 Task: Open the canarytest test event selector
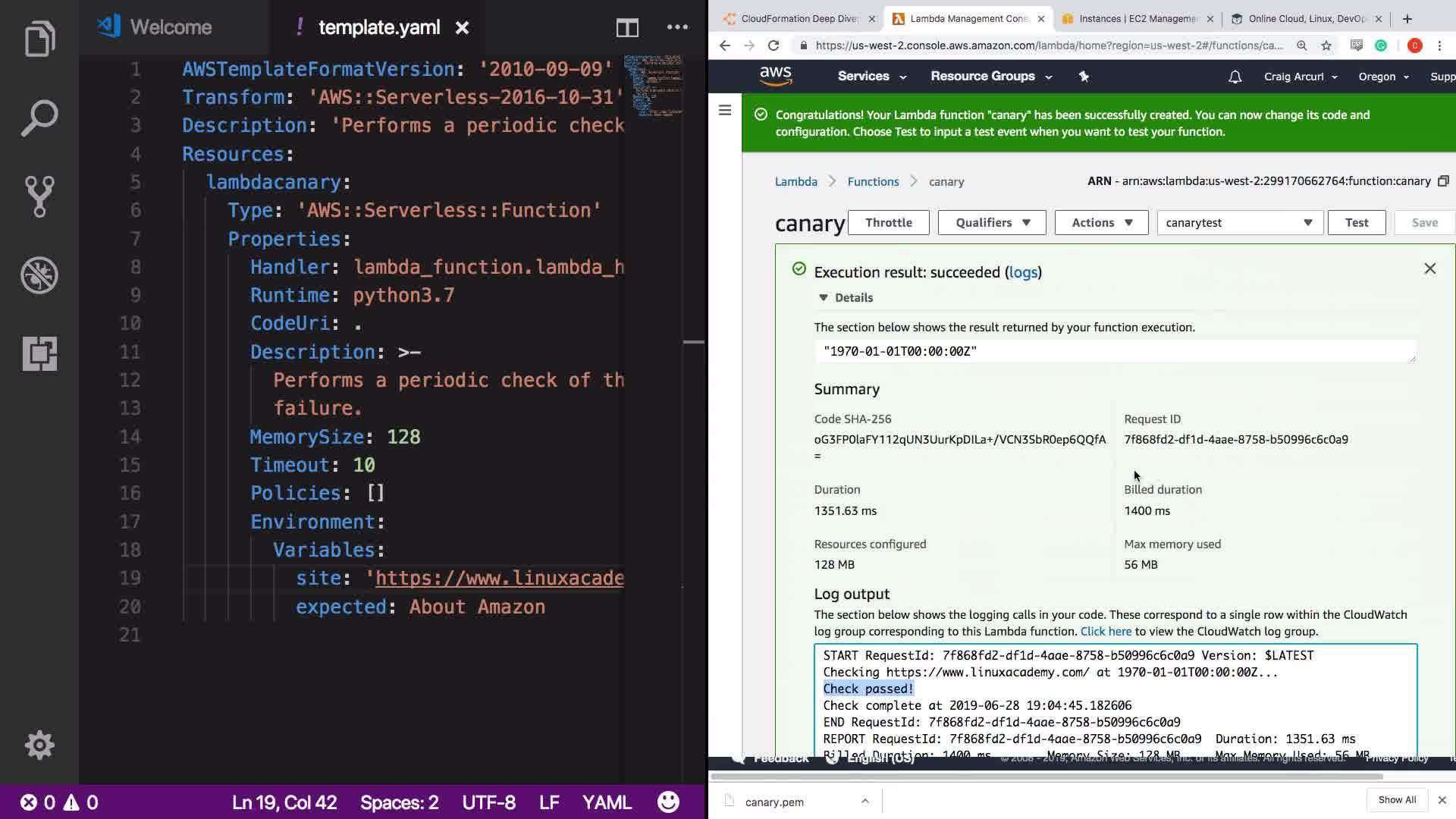(x=1239, y=223)
